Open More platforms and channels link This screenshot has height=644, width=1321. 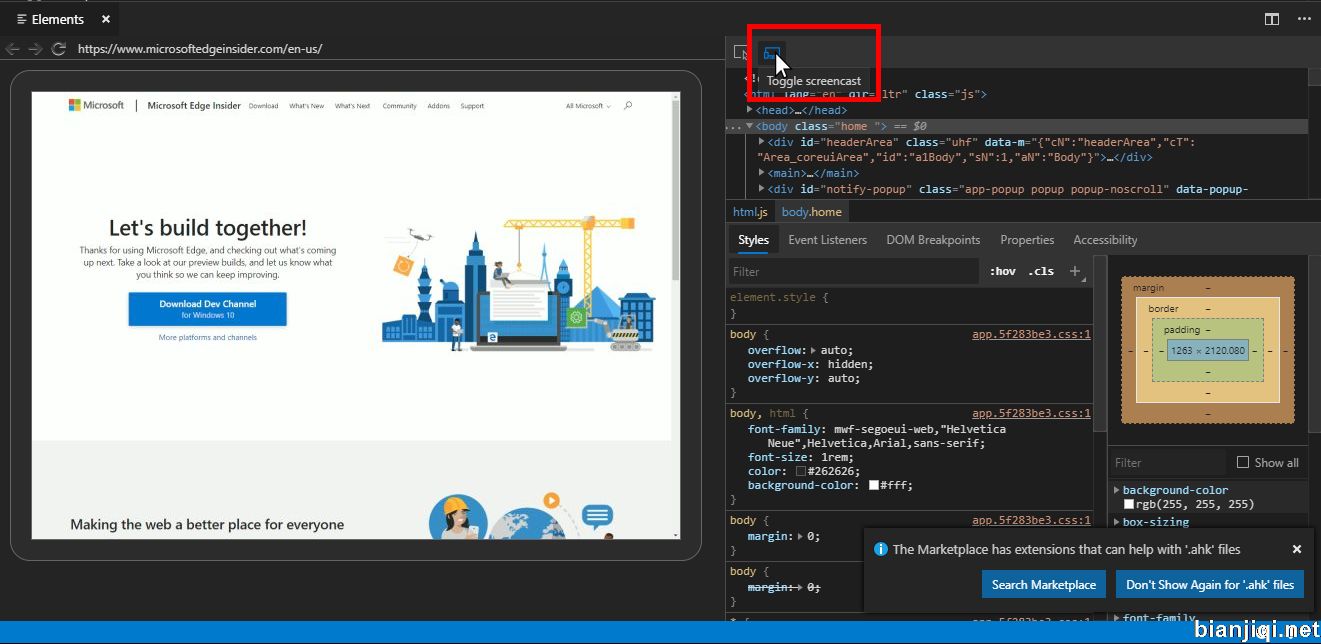coord(208,338)
